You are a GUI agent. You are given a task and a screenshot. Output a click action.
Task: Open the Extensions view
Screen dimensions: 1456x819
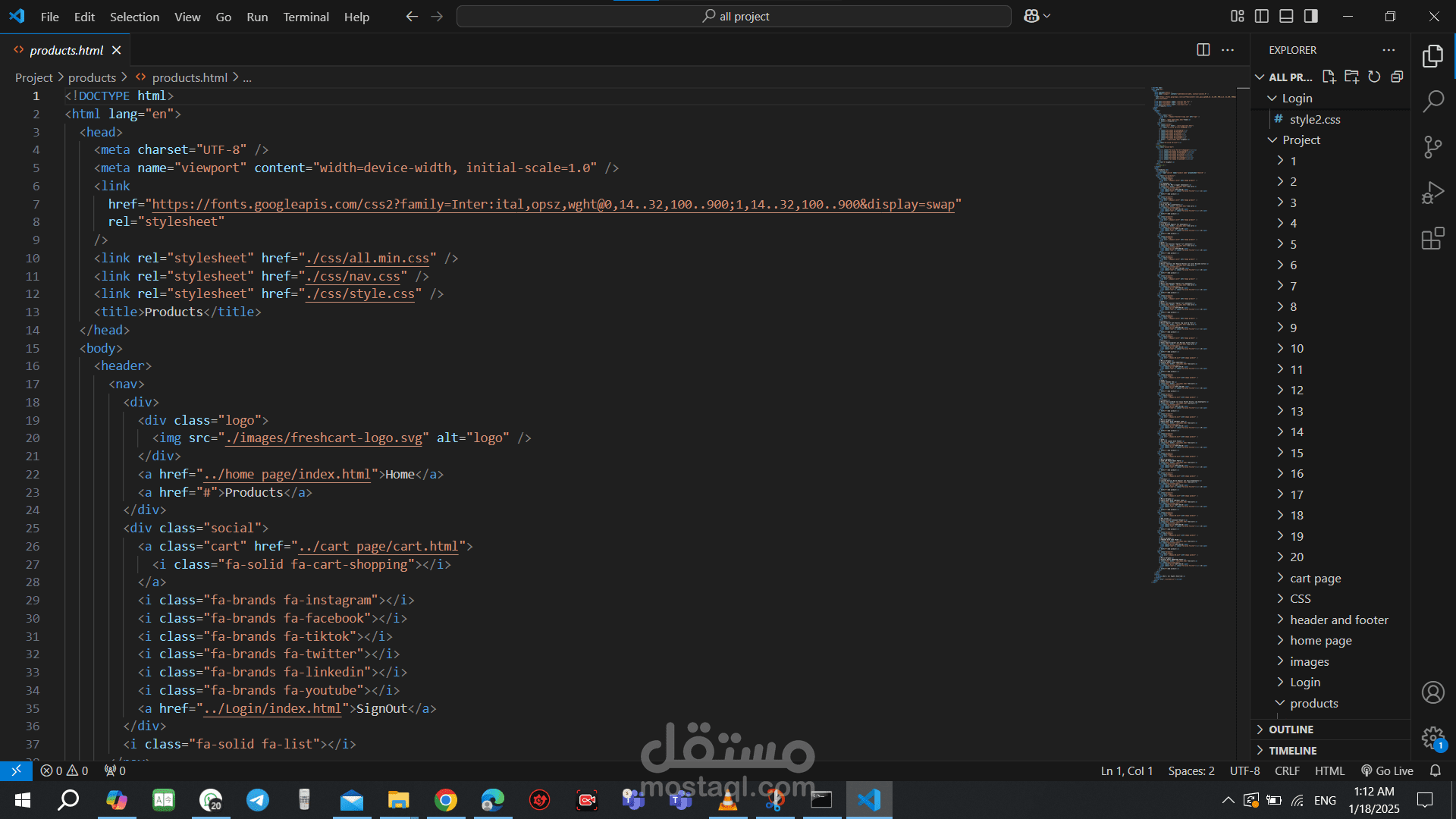(1432, 240)
